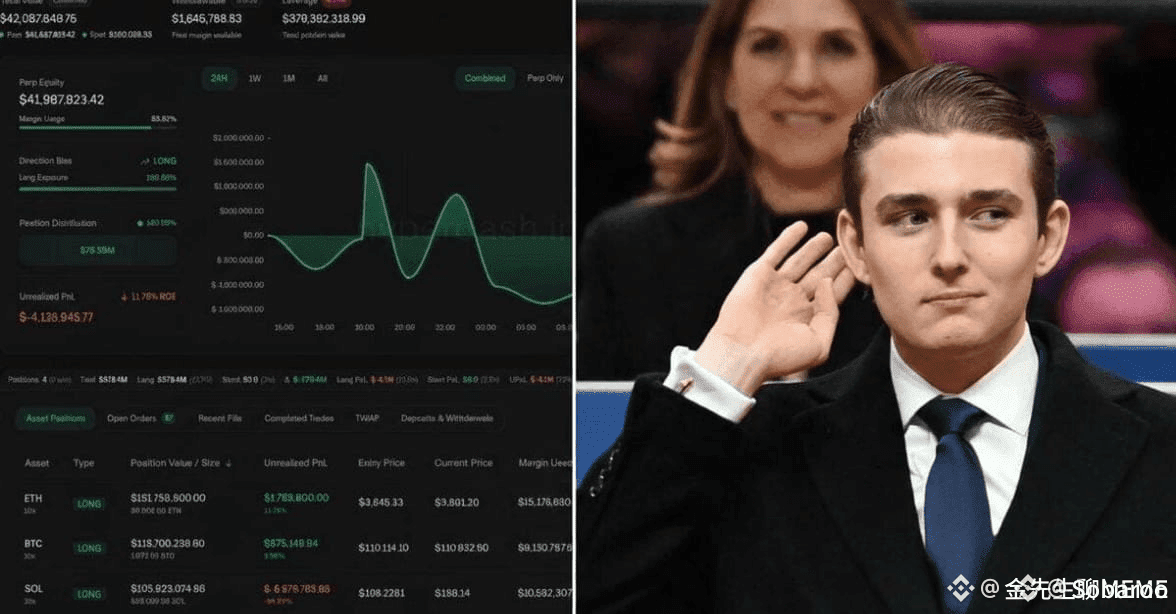Choose the All chart range
The width and height of the screenshot is (1176, 614).
point(322,79)
